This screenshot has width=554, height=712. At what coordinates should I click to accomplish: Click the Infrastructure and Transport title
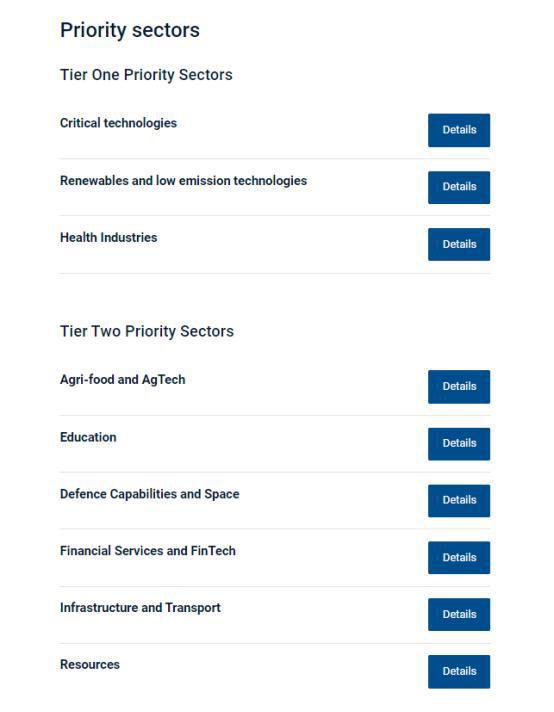coord(140,608)
